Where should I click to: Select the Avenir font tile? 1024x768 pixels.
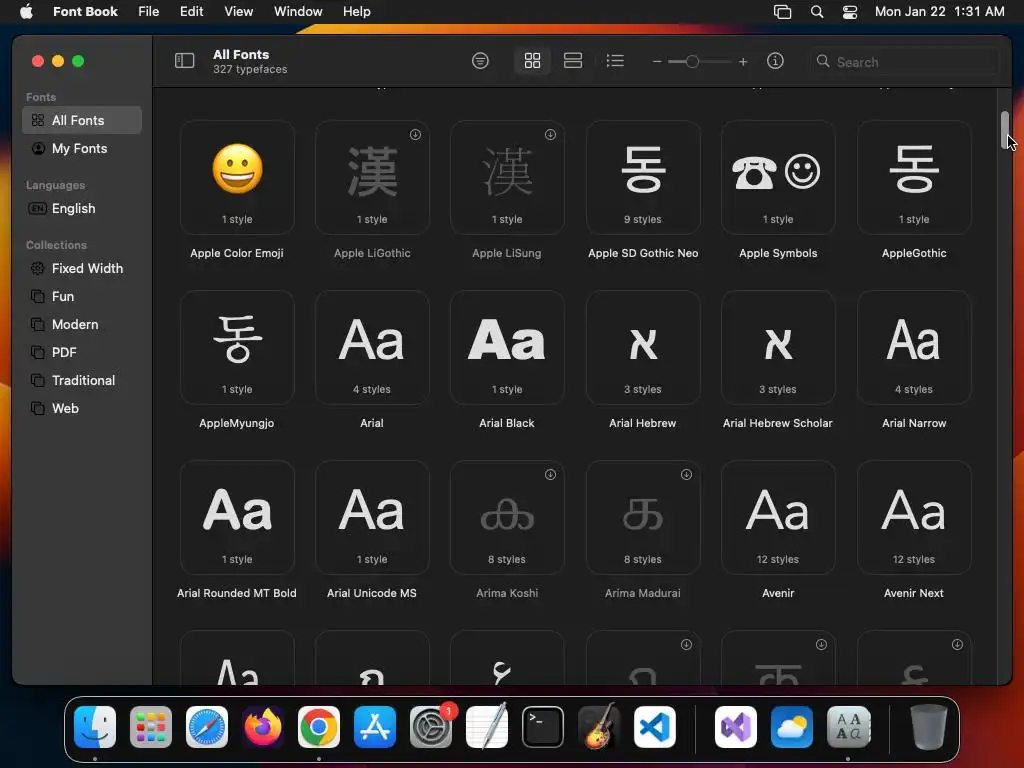(x=778, y=517)
